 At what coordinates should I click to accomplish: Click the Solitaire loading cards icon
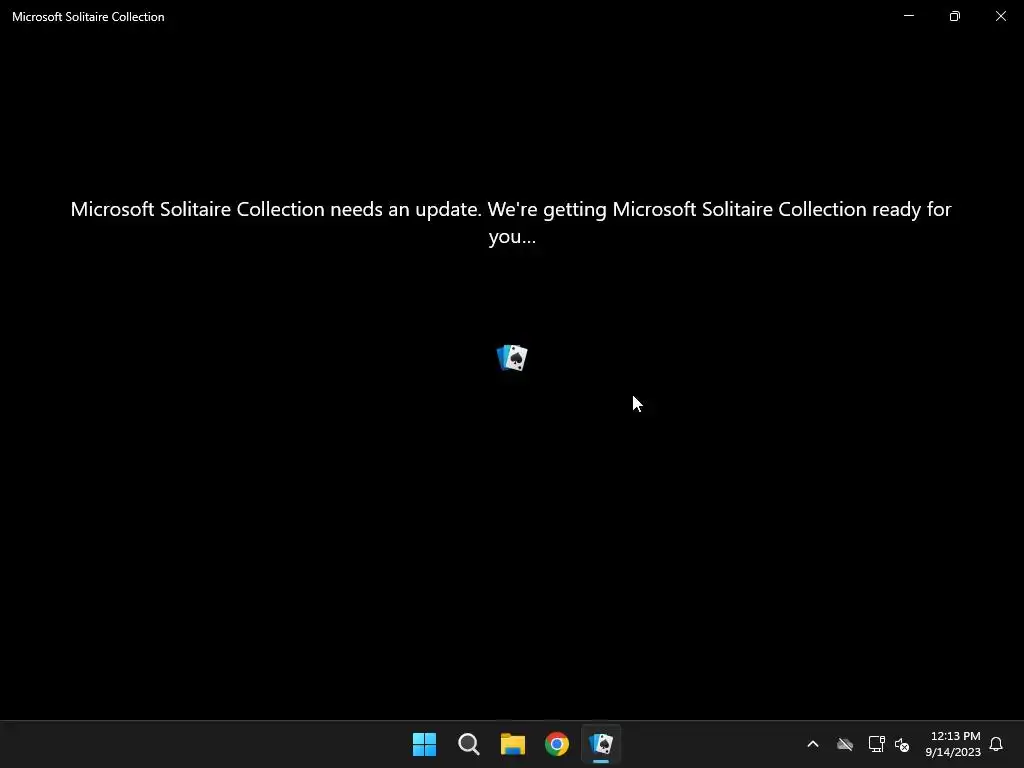[512, 358]
